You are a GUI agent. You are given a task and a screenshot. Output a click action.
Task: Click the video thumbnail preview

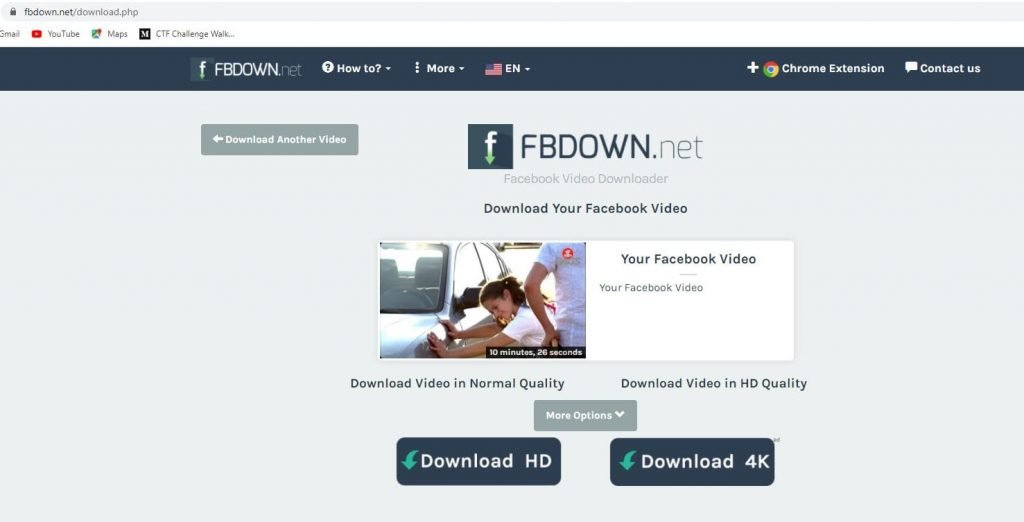(483, 300)
